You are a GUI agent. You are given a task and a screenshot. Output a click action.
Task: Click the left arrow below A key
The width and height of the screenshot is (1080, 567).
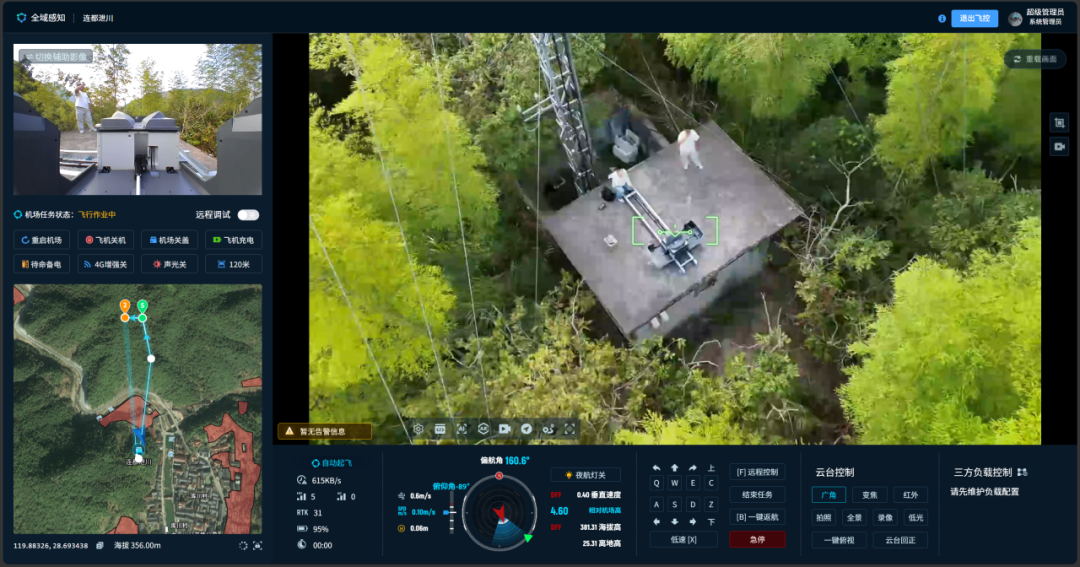click(x=656, y=522)
